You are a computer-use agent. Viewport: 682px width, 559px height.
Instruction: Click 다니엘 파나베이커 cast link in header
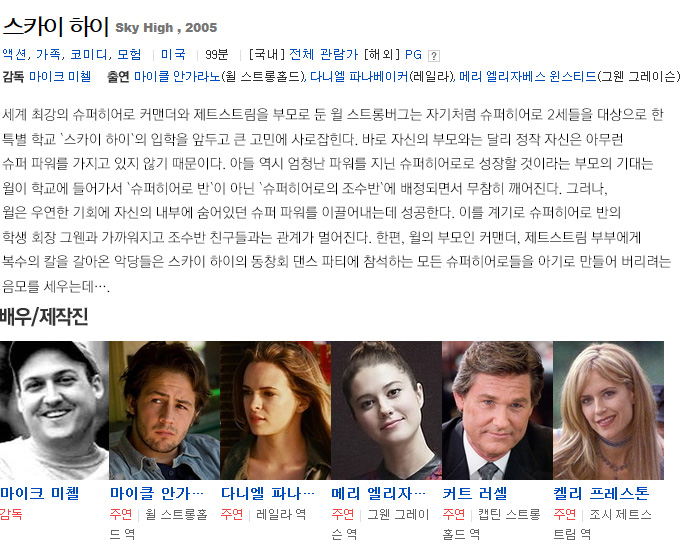[359, 77]
